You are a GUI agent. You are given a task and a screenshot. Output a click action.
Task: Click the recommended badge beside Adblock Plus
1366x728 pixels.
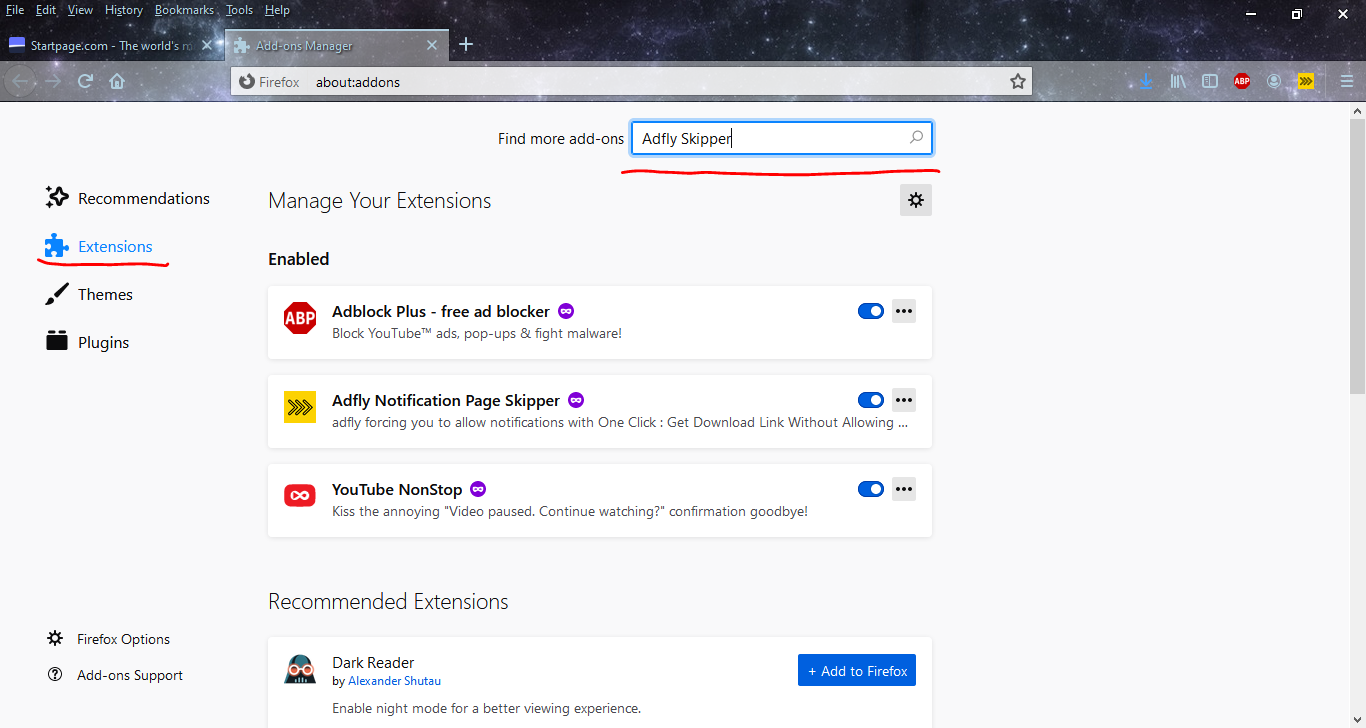coord(566,311)
